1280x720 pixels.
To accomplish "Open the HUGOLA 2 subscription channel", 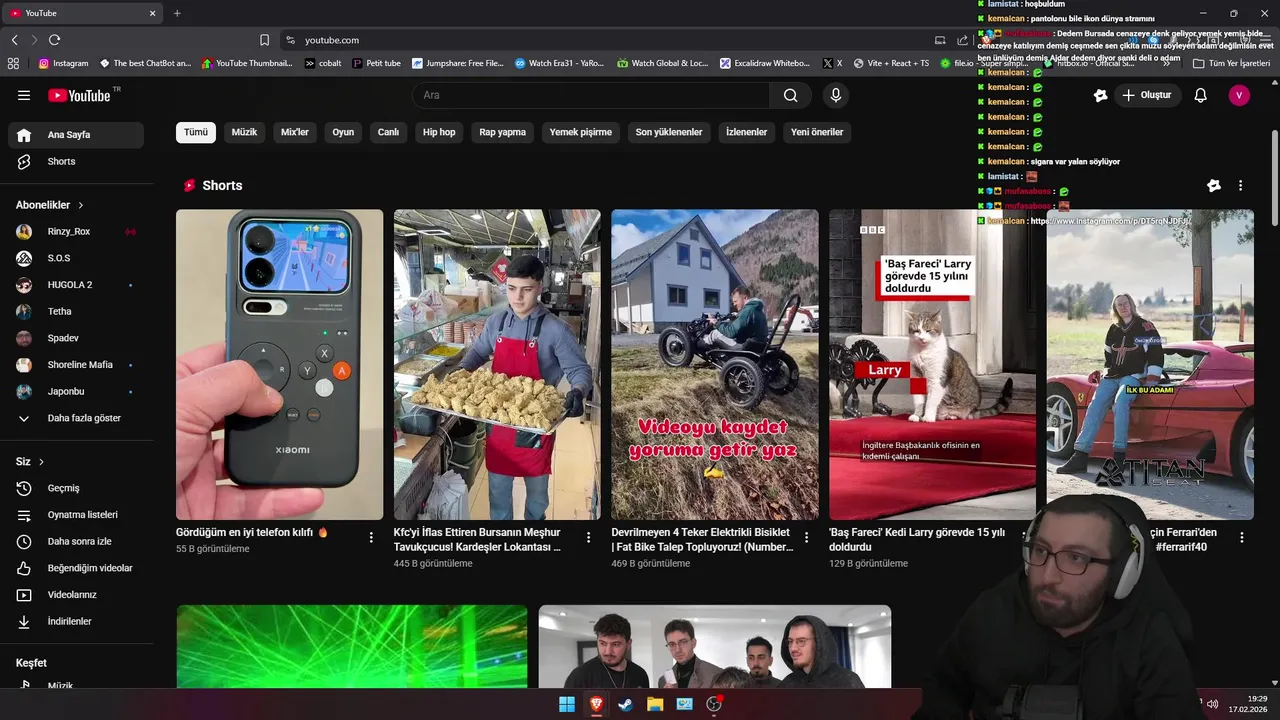I will [76, 285].
